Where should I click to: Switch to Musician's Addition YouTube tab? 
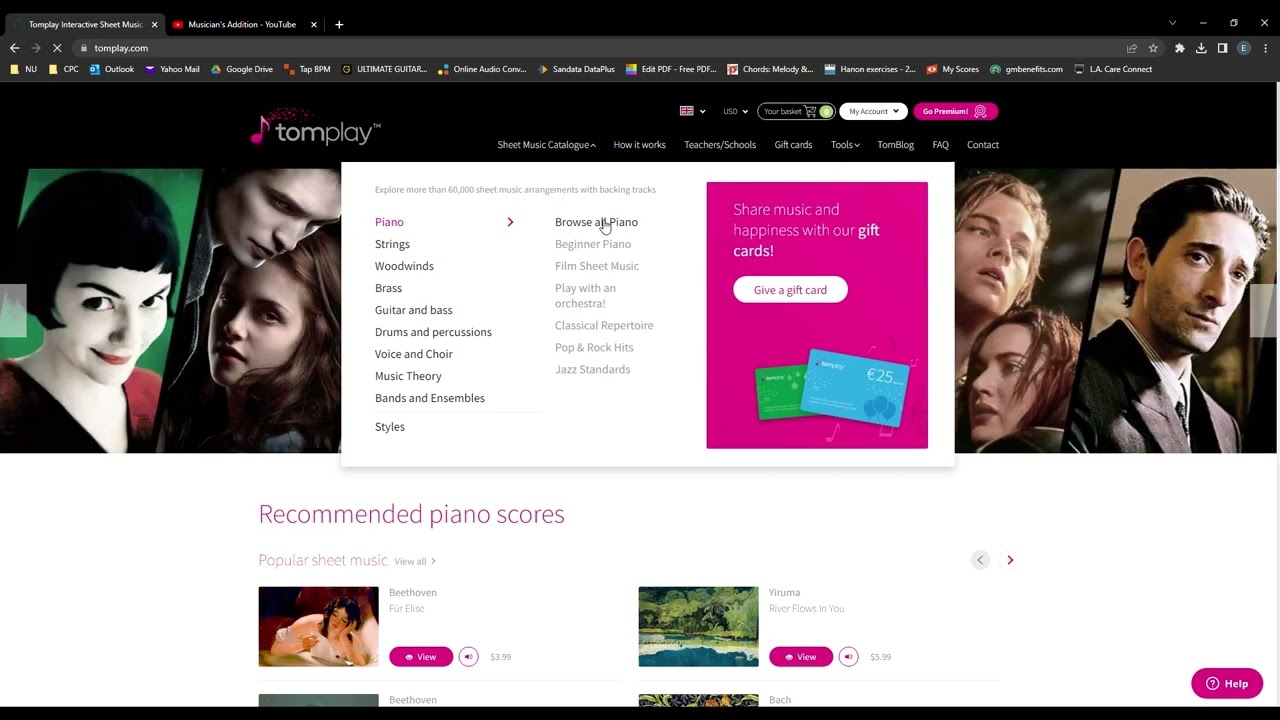click(243, 24)
